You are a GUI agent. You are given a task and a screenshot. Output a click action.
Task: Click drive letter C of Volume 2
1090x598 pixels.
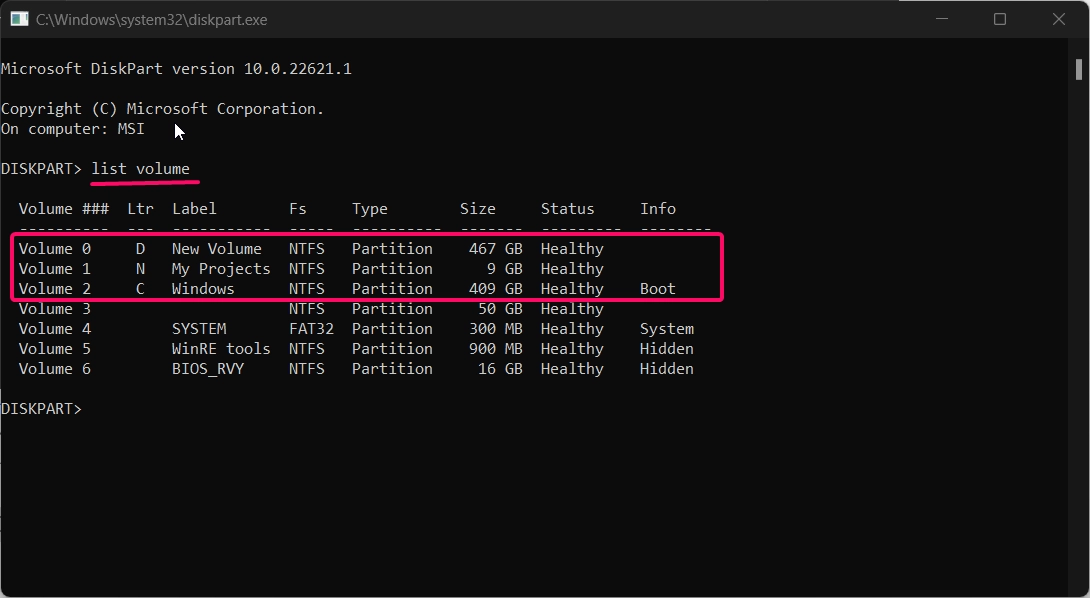(140, 289)
